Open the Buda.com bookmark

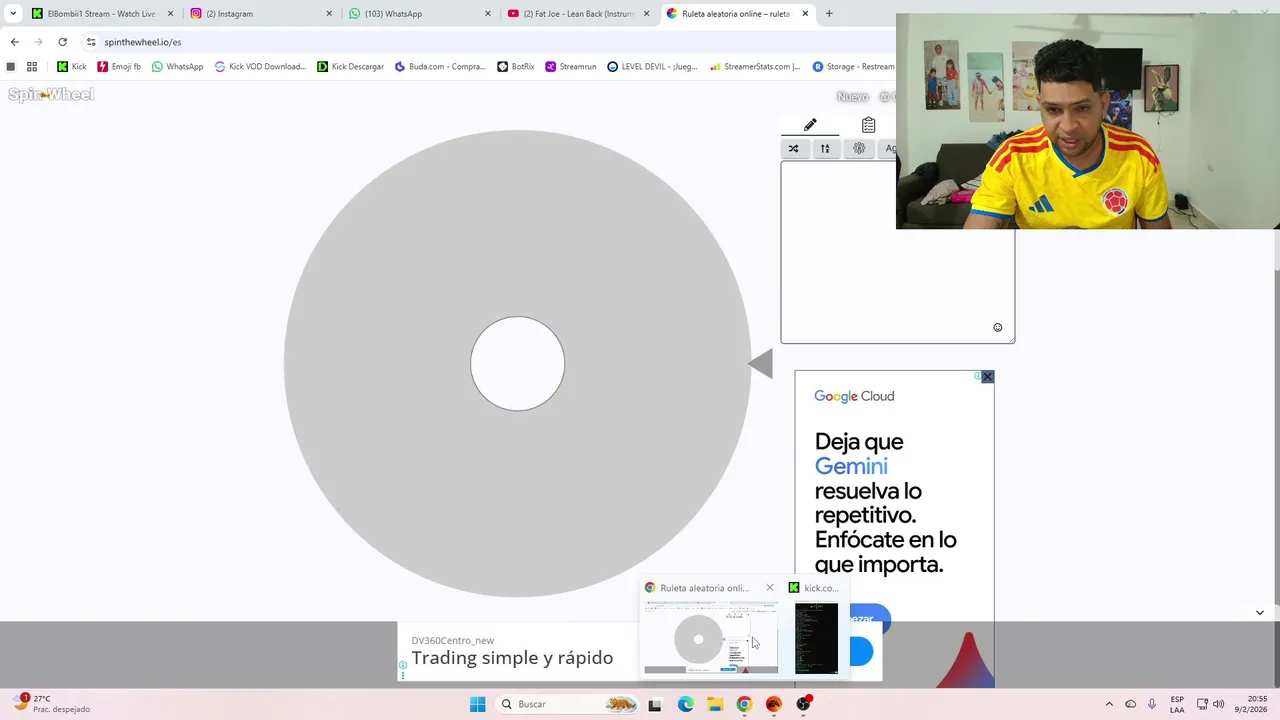(440, 67)
